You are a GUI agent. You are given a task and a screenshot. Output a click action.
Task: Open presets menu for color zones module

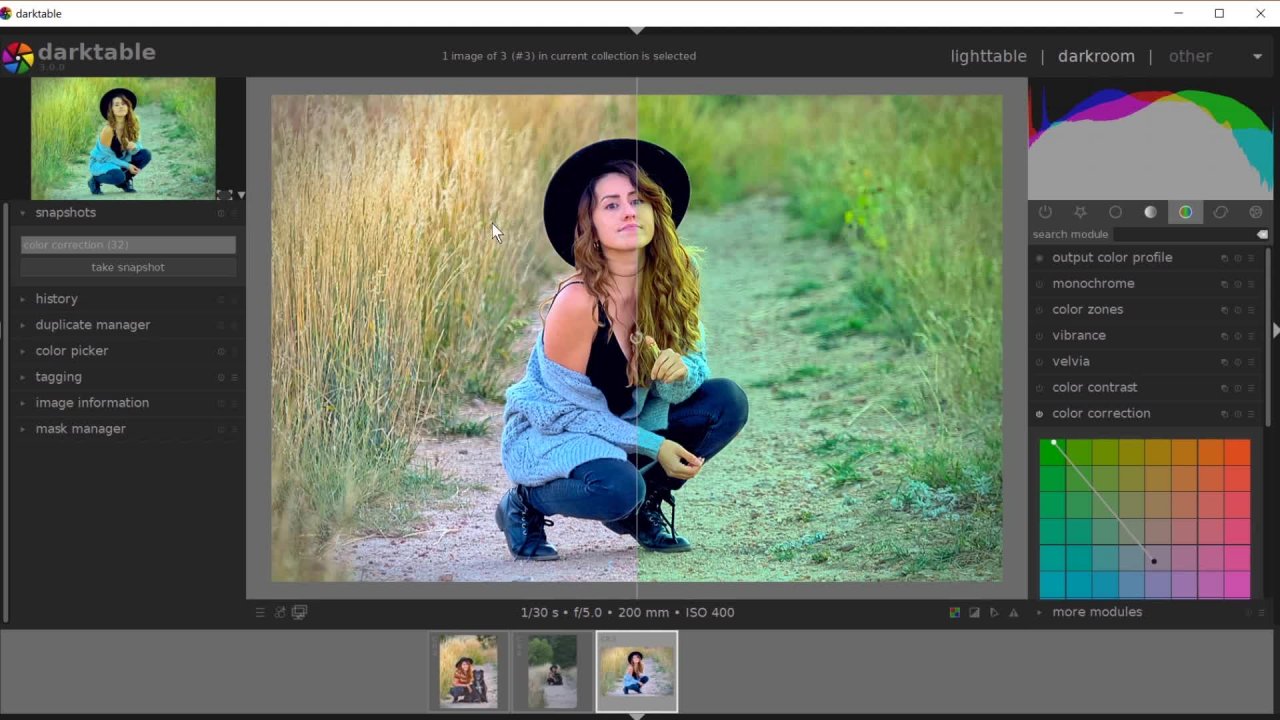coord(1250,310)
